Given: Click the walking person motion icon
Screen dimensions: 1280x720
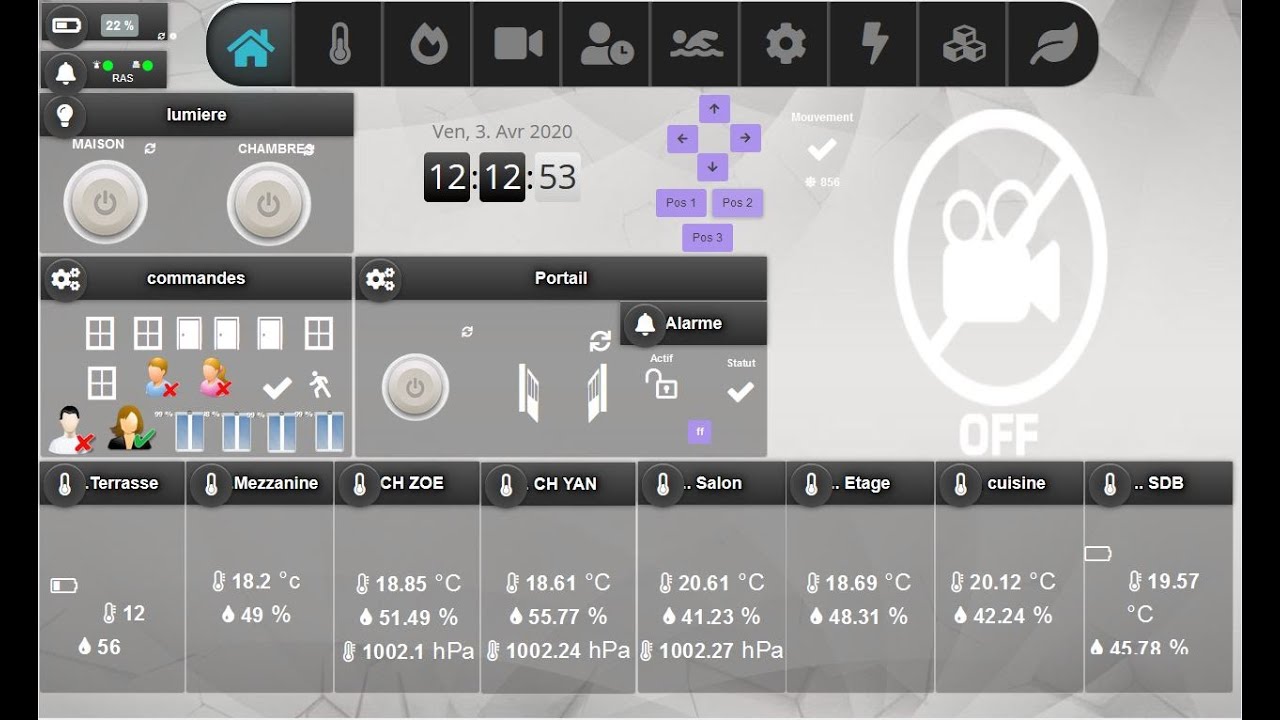Looking at the screenshot, I should tap(320, 384).
